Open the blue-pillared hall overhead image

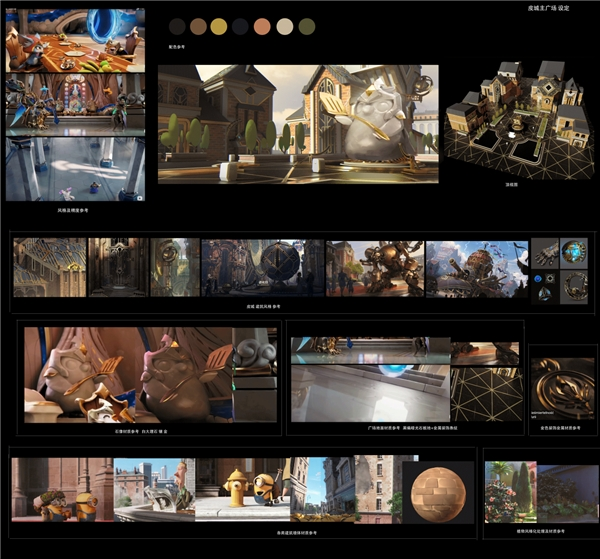pos(75,169)
